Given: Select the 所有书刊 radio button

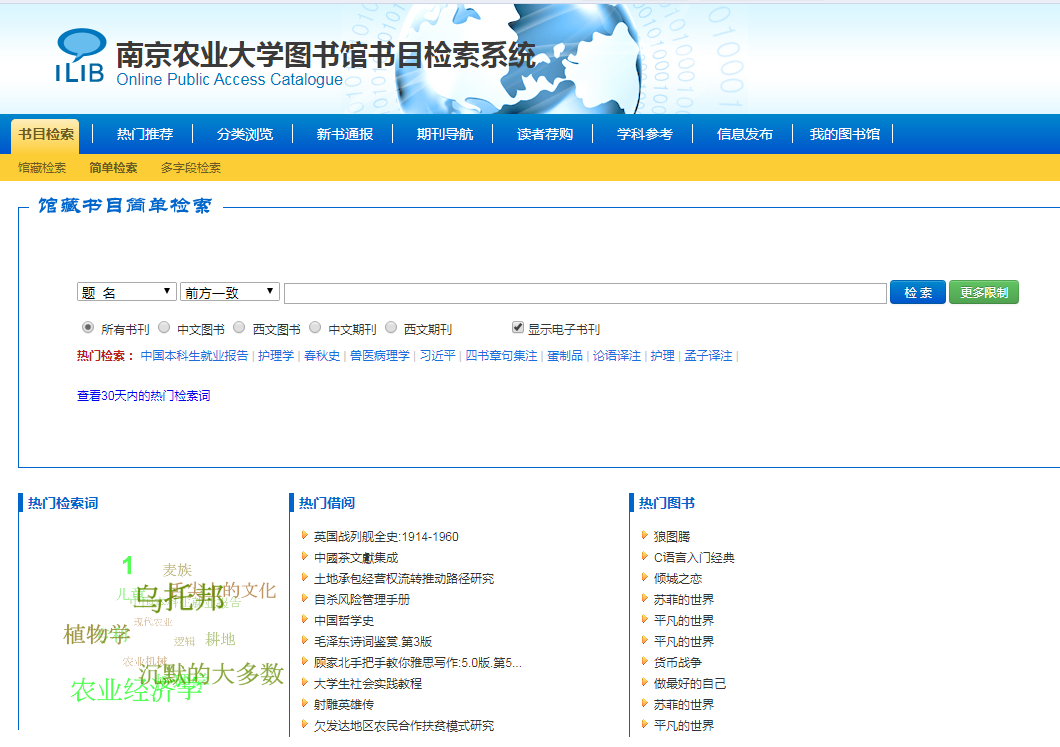Looking at the screenshot, I should click(88, 328).
